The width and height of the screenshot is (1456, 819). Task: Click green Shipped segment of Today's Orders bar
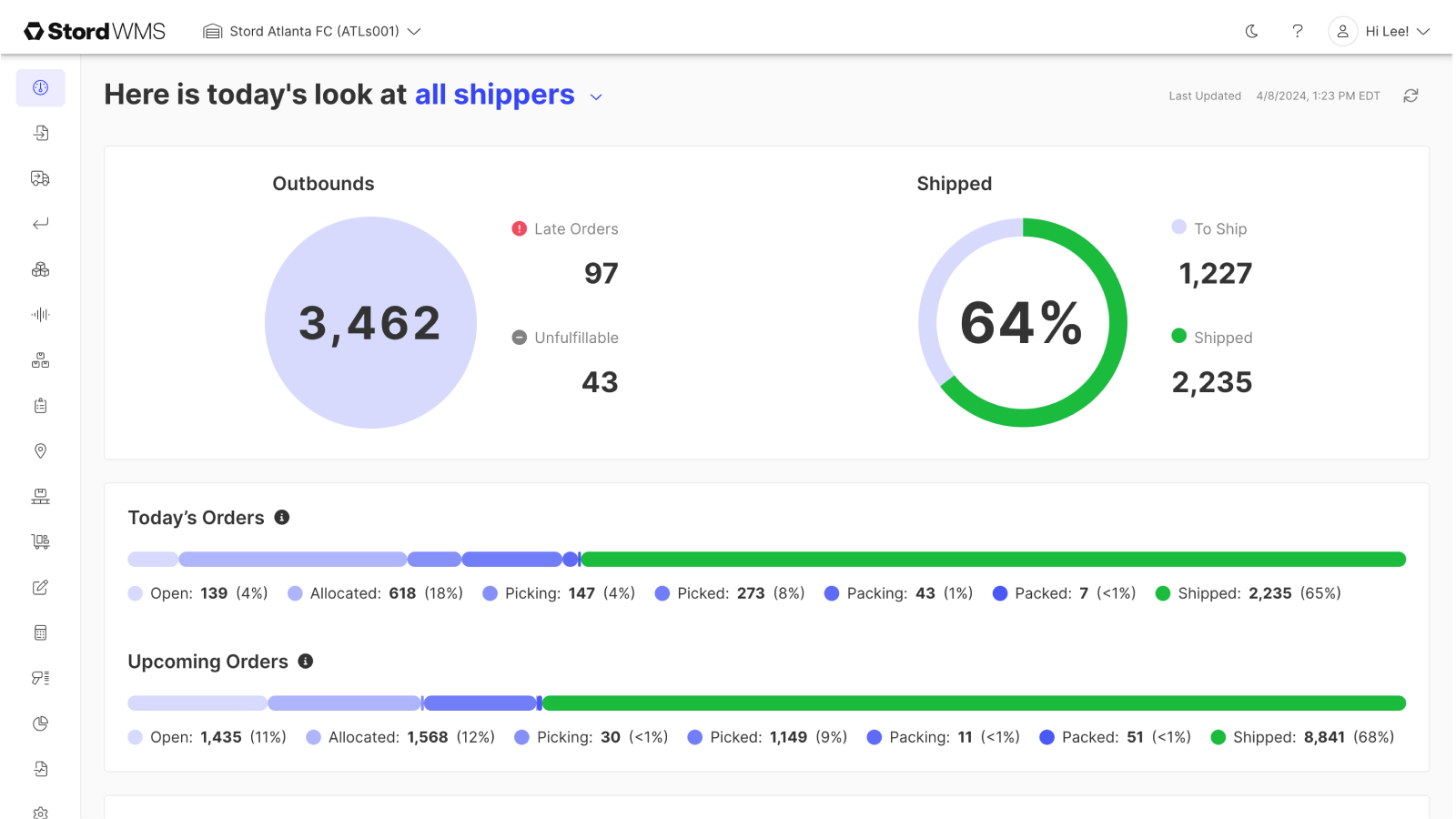[x=993, y=559]
